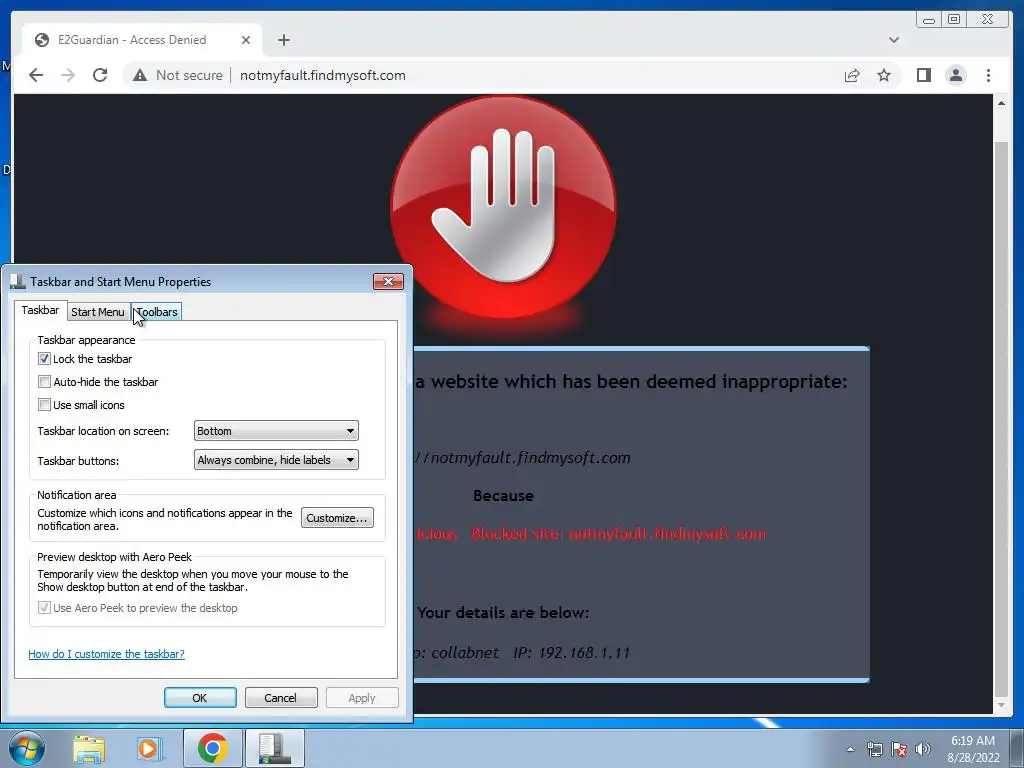Reload the blocked page
This screenshot has height=768, width=1024.
(100, 75)
